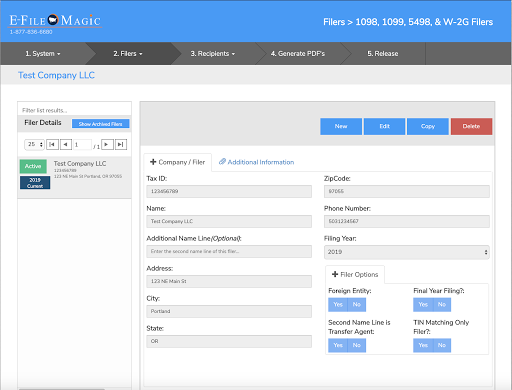Click Edit filer button
The height and width of the screenshot is (390, 512).
pyautogui.click(x=384, y=126)
